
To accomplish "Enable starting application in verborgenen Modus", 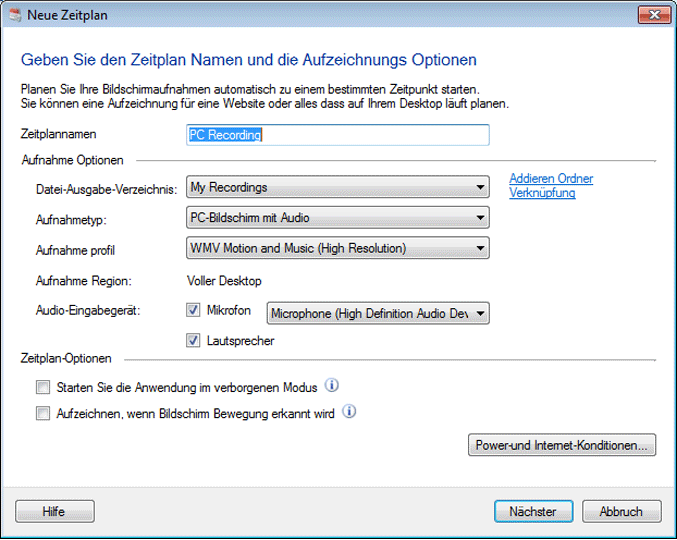I will (42, 387).
